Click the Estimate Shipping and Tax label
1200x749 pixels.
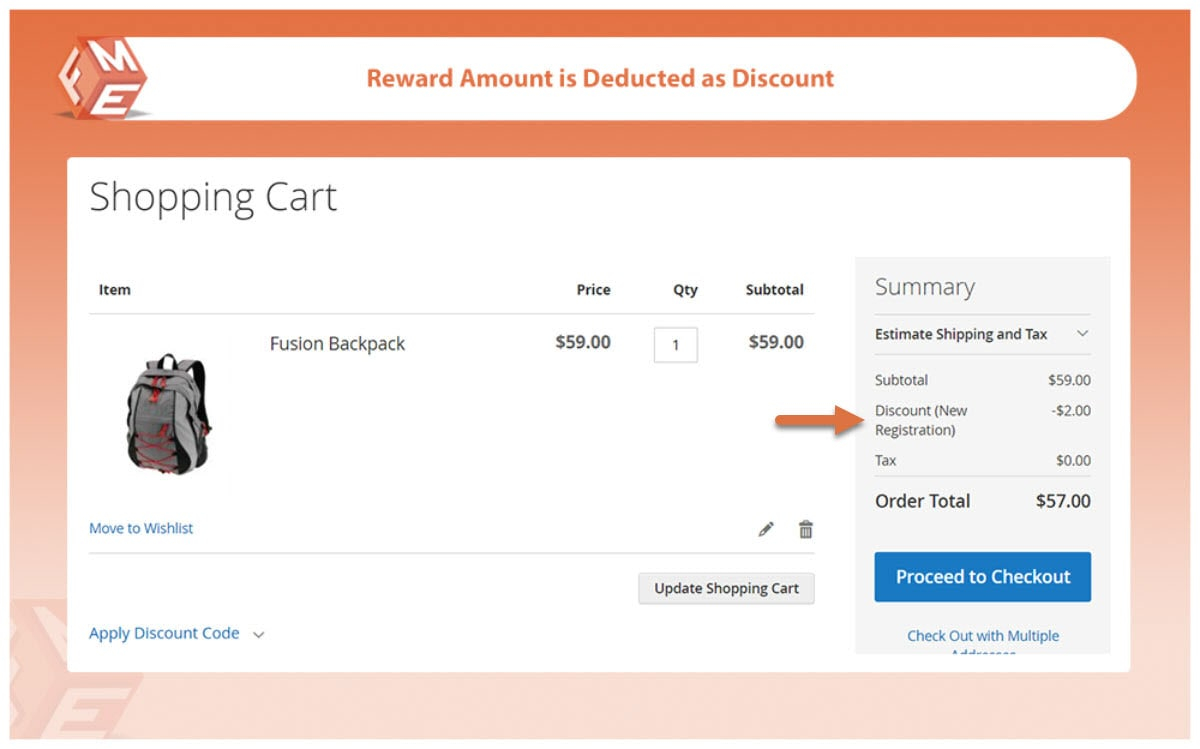(960, 334)
